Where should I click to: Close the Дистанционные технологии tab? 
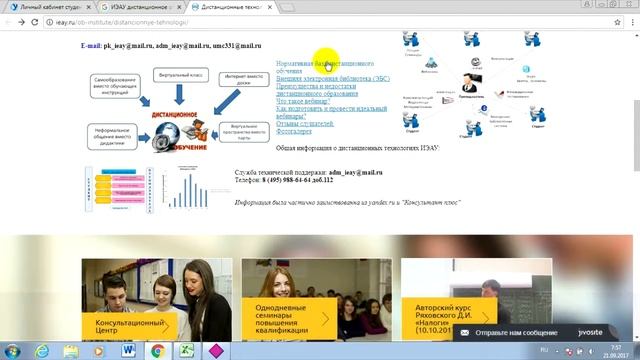270,7
